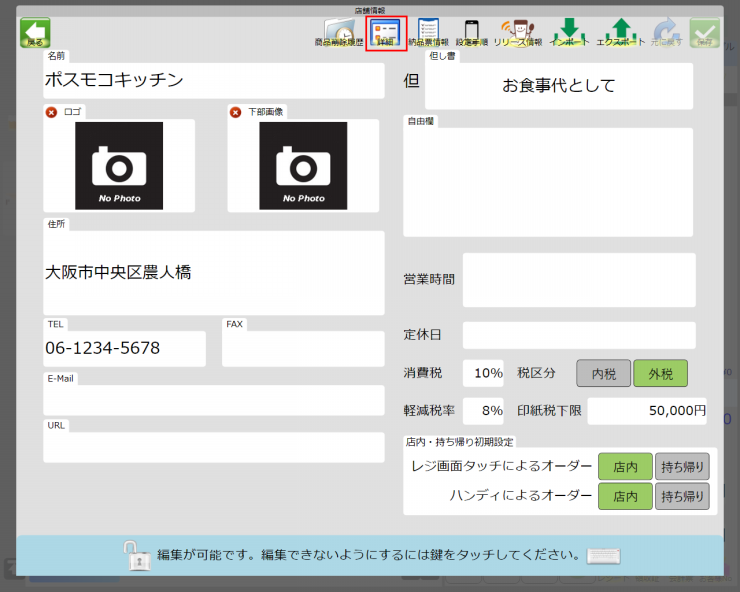Open the リリース情報 release info icon

(519, 32)
